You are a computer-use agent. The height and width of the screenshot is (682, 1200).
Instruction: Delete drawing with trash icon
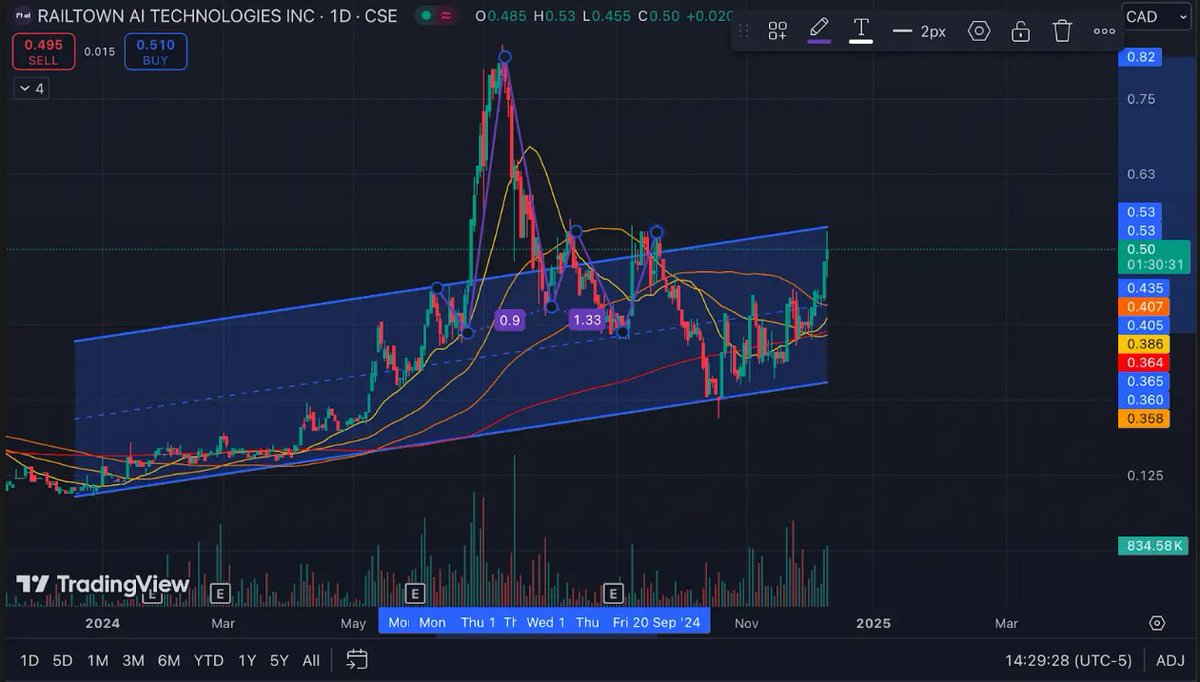pos(1062,31)
